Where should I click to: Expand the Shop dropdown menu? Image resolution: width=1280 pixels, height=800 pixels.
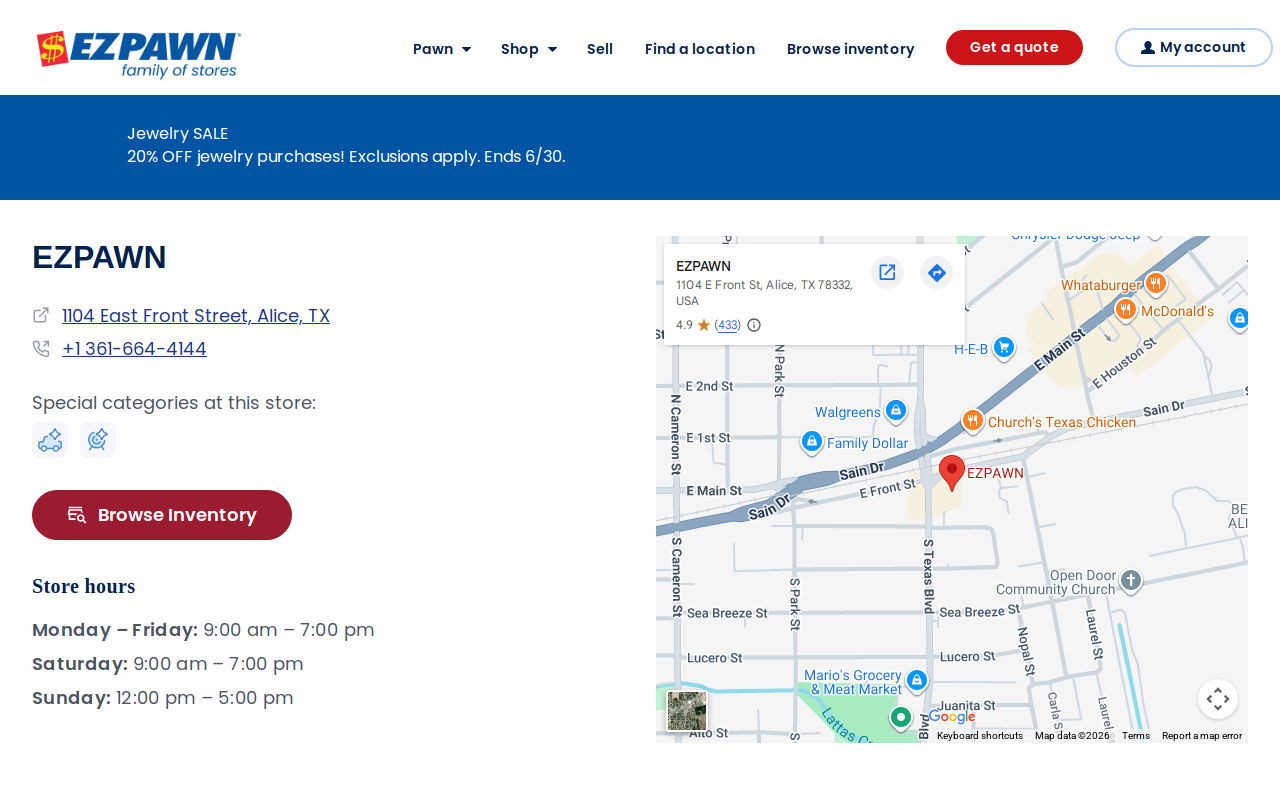[x=529, y=49]
